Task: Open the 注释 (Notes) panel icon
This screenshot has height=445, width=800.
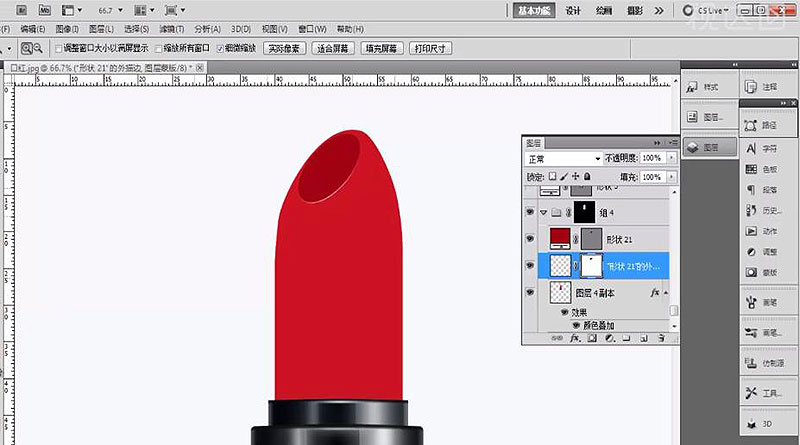Action: coord(751,87)
